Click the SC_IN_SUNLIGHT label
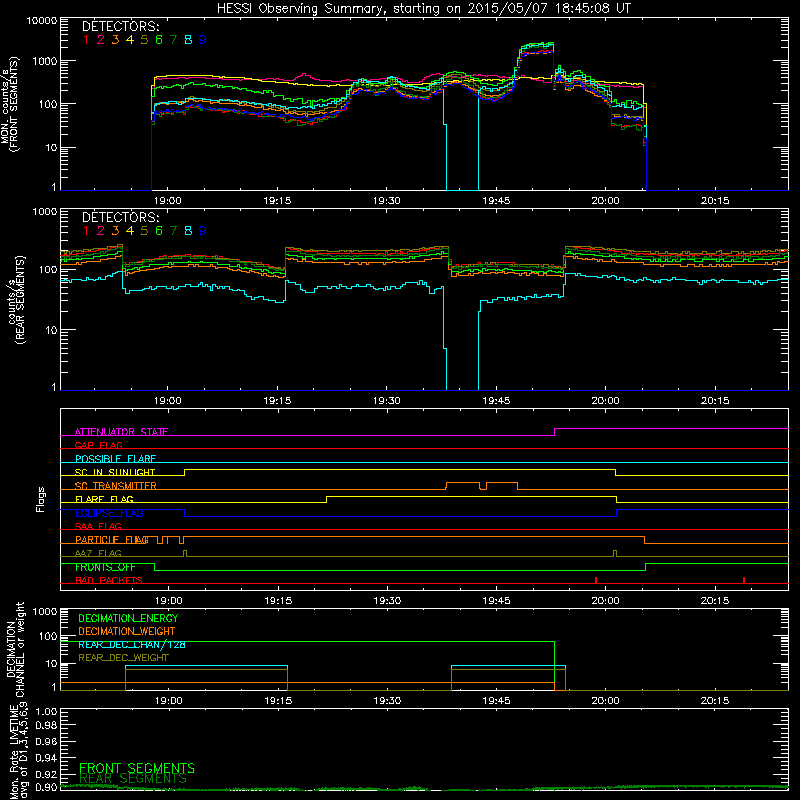 click(115, 472)
